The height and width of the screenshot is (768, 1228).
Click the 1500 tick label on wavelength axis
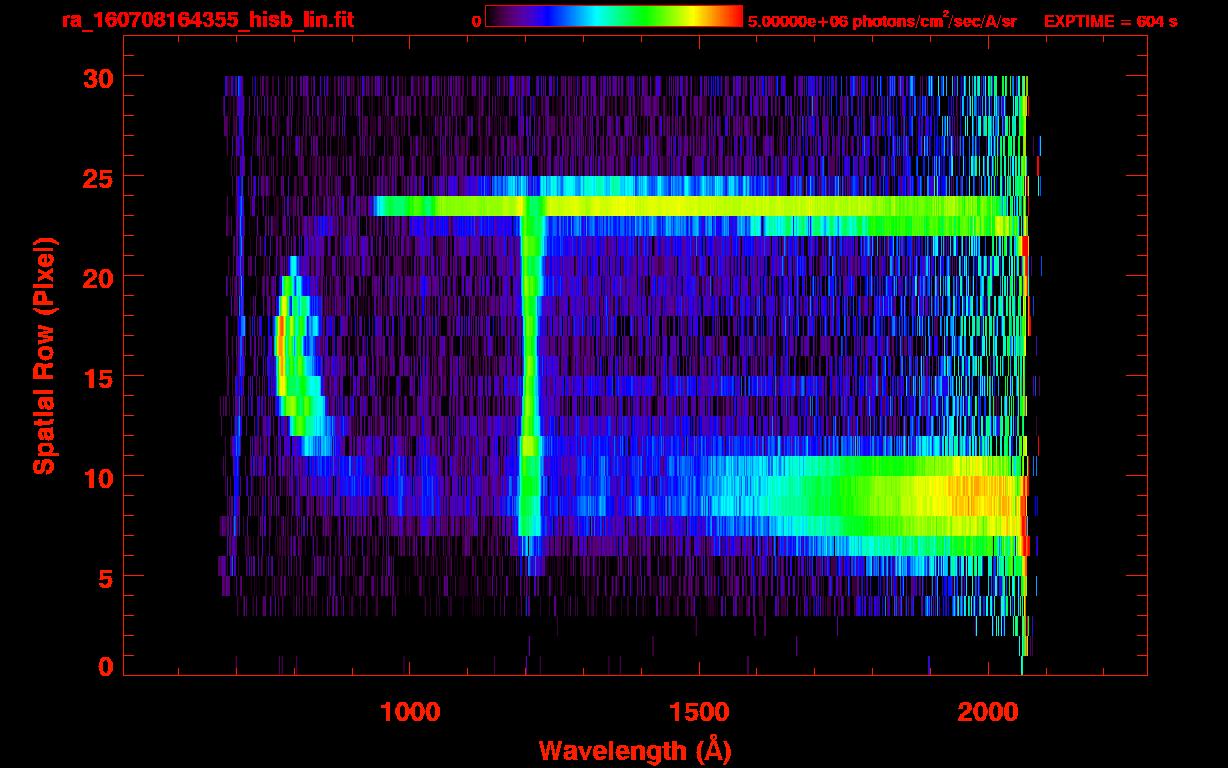(x=699, y=712)
